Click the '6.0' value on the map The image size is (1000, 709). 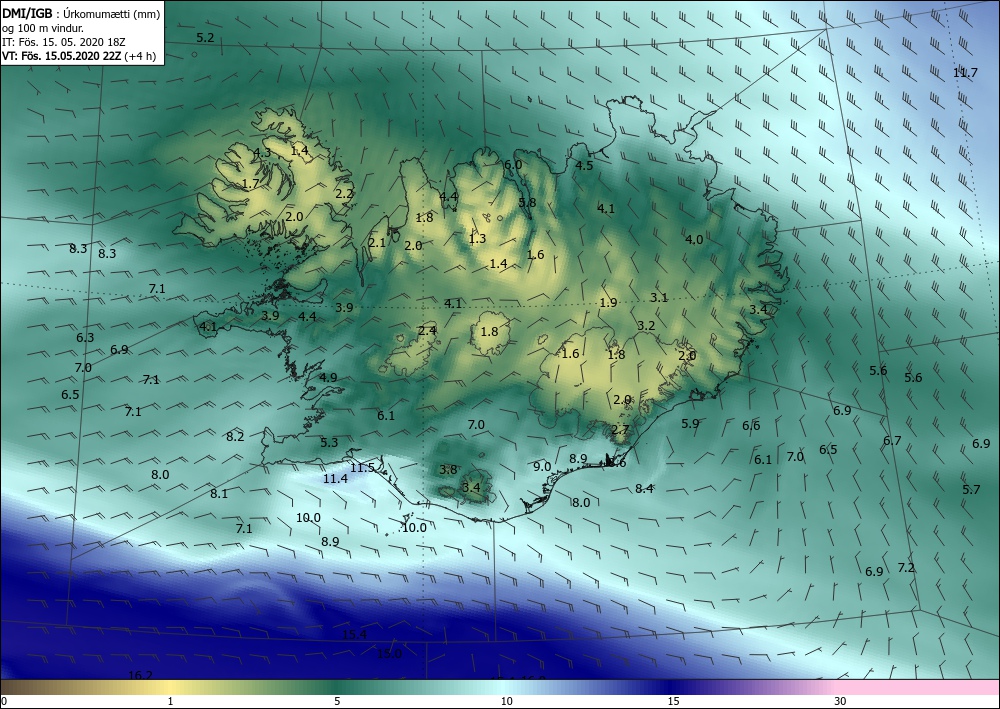[x=513, y=164]
